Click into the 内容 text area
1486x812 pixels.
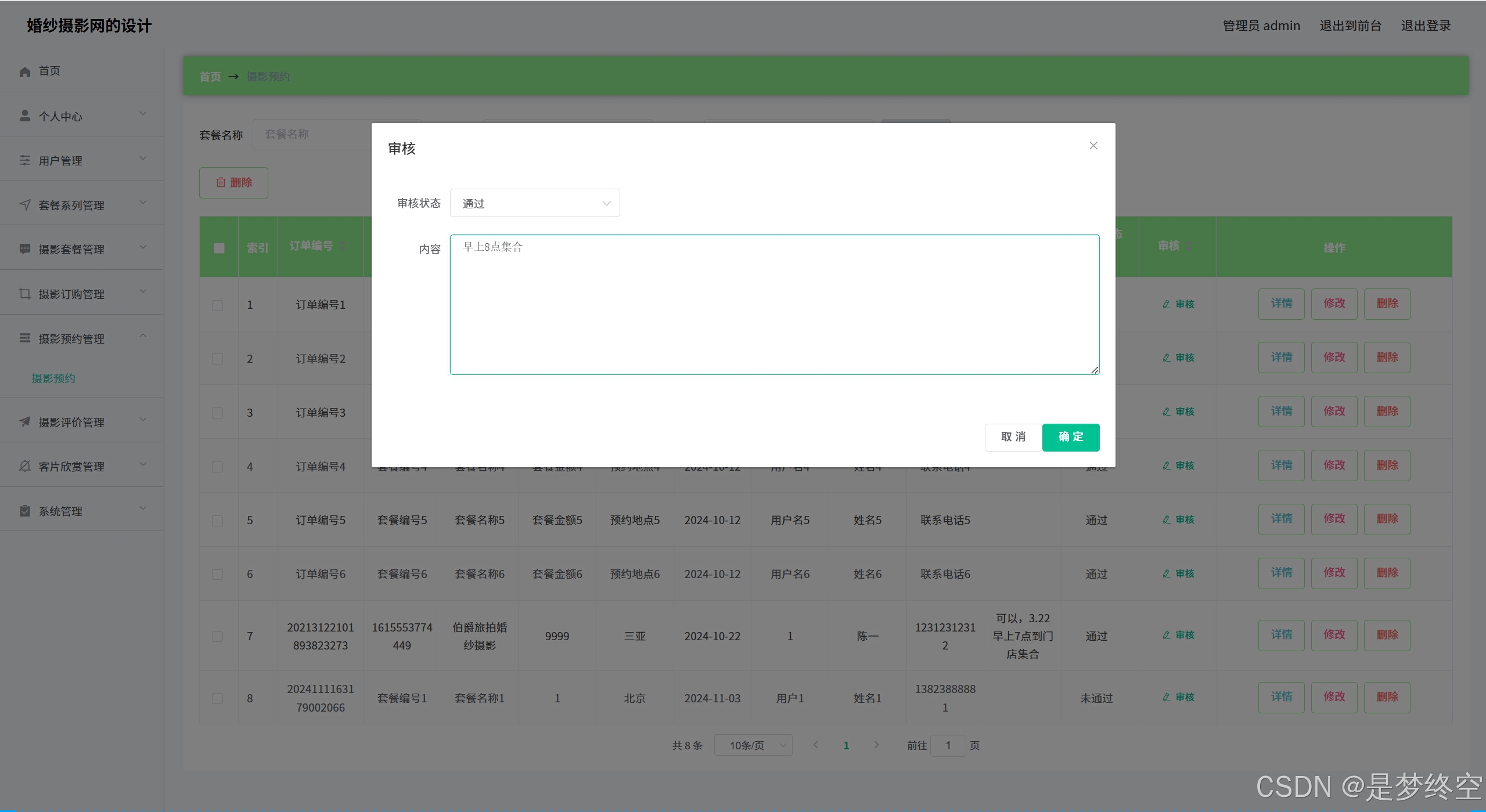(x=773, y=305)
